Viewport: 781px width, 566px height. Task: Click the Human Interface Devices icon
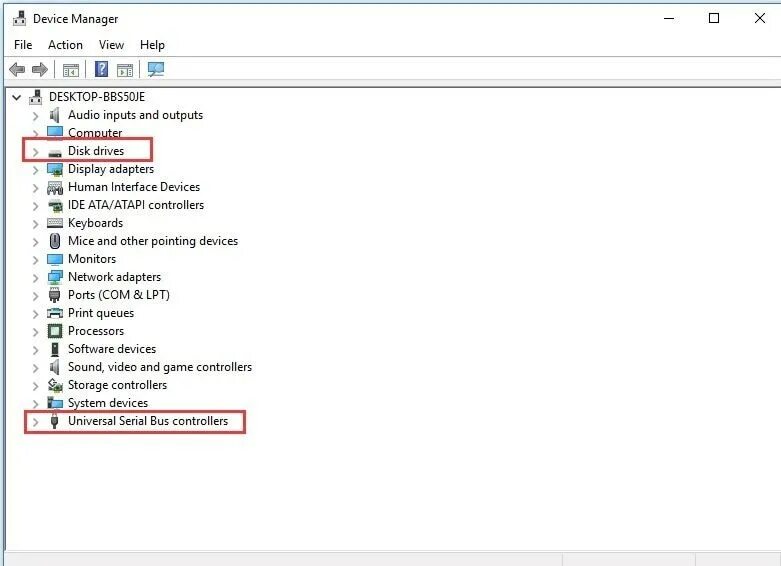(55, 187)
